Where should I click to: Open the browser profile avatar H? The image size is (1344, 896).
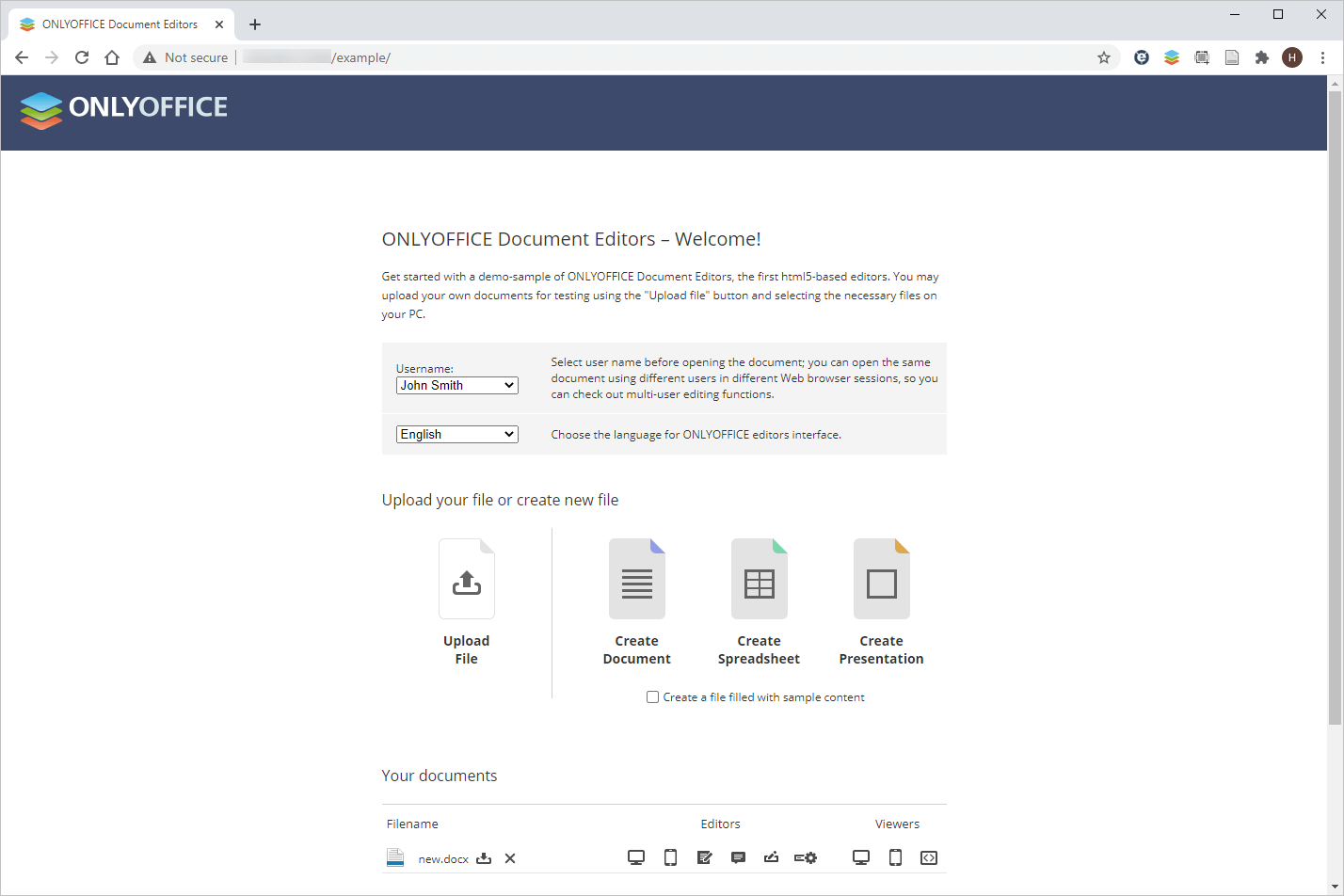(1292, 57)
